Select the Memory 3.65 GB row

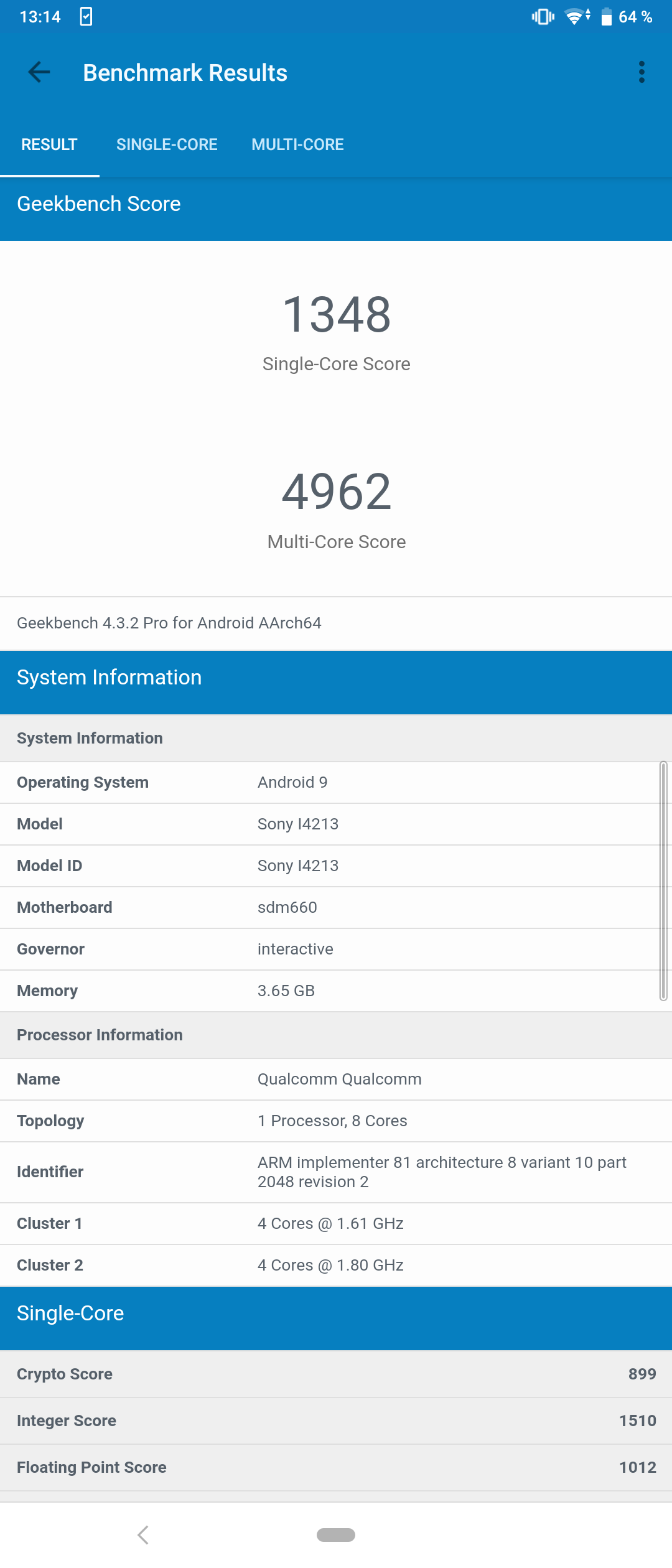pos(336,991)
